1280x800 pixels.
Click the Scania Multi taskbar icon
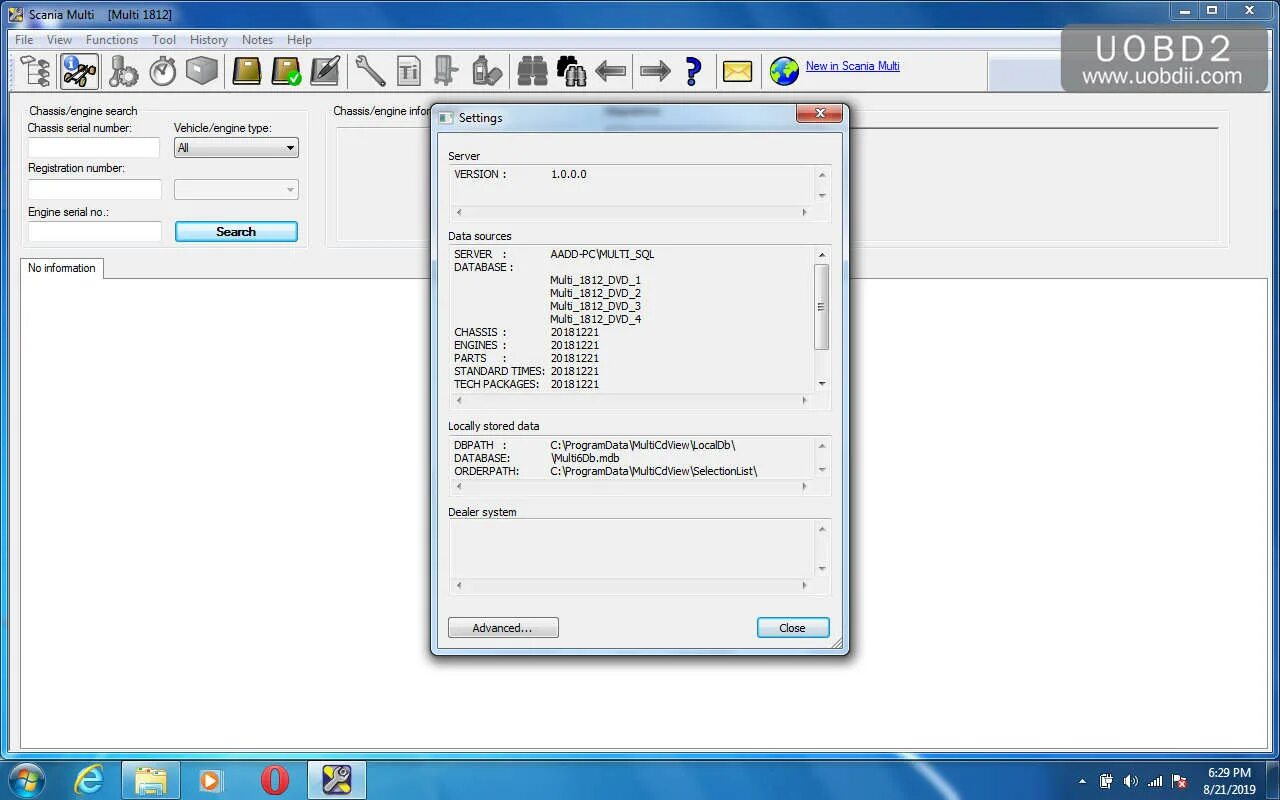337,780
